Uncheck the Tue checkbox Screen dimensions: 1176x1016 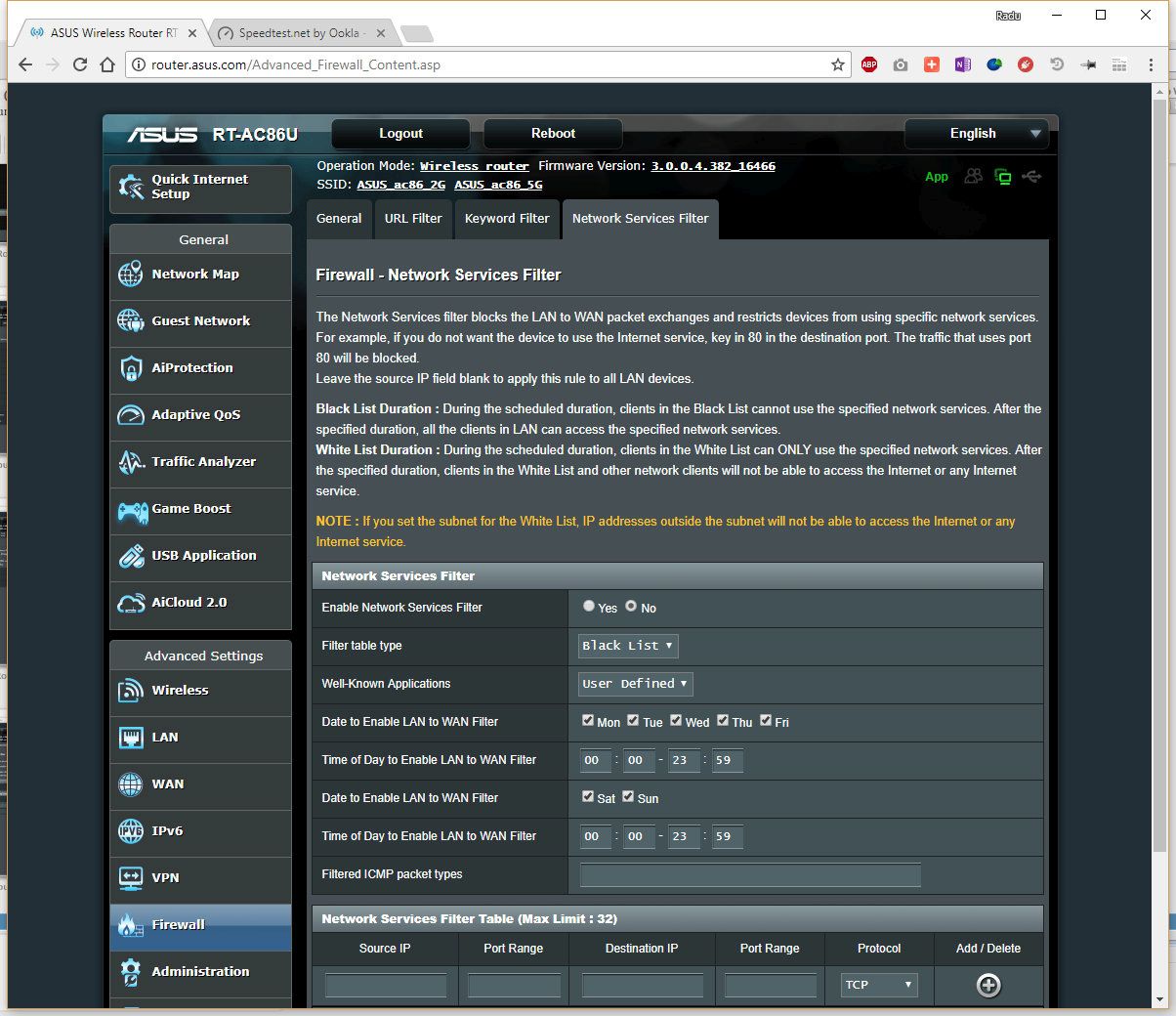[633, 721]
